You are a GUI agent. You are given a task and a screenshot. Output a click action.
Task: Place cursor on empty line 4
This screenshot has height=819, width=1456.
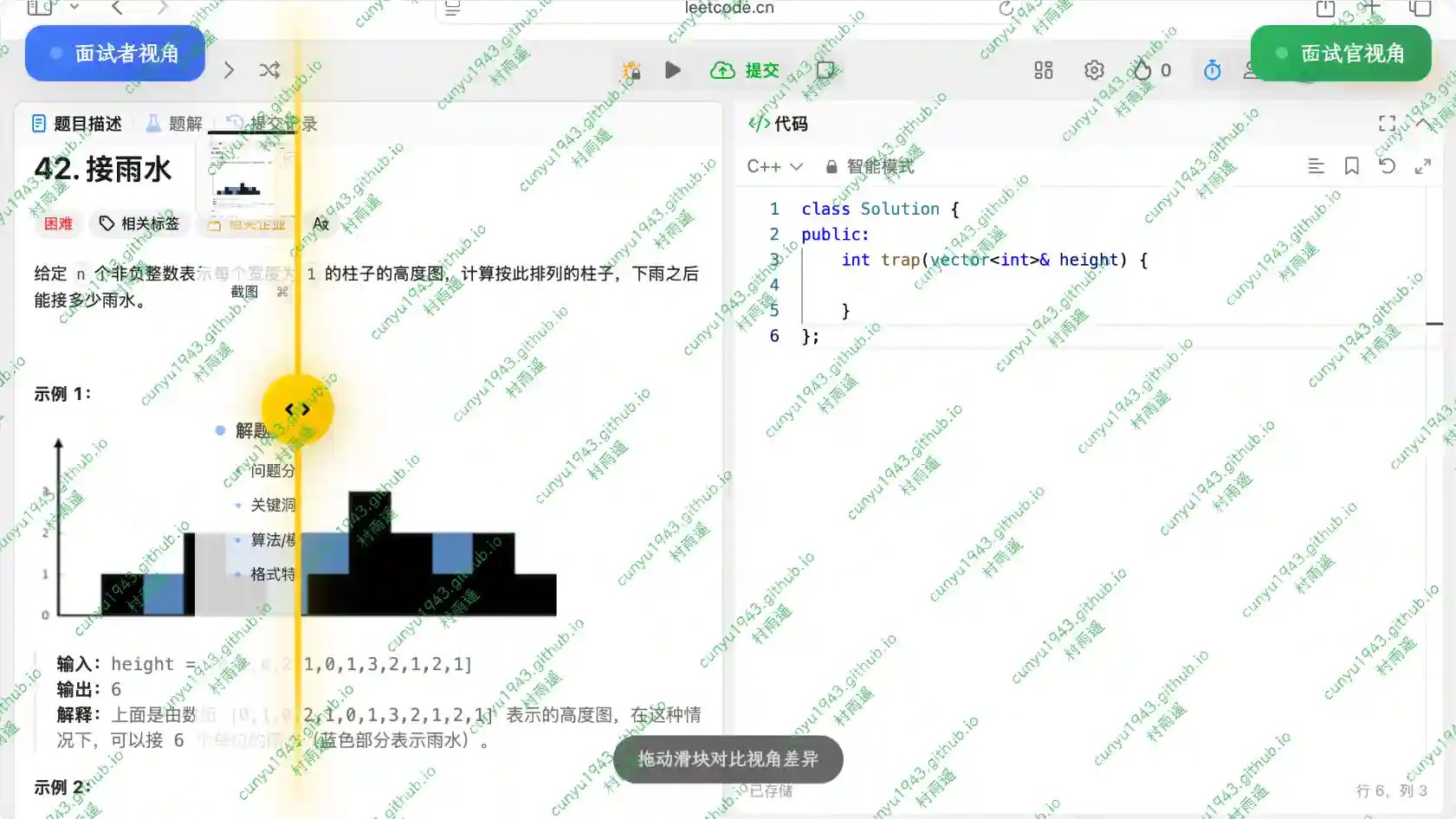[1109, 285]
